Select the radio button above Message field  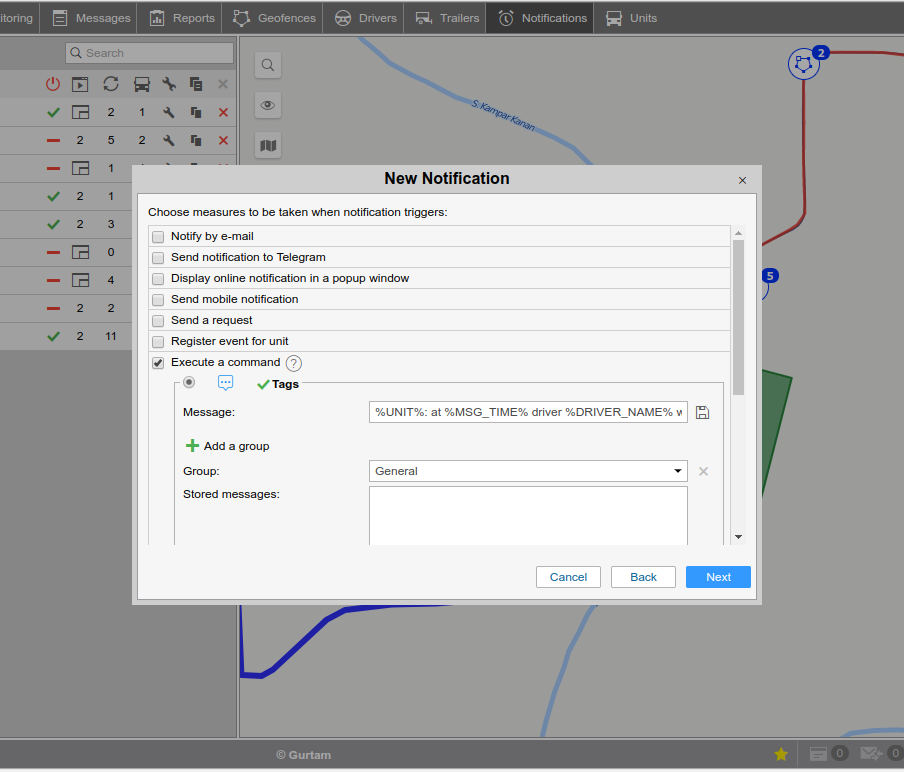tap(189, 383)
